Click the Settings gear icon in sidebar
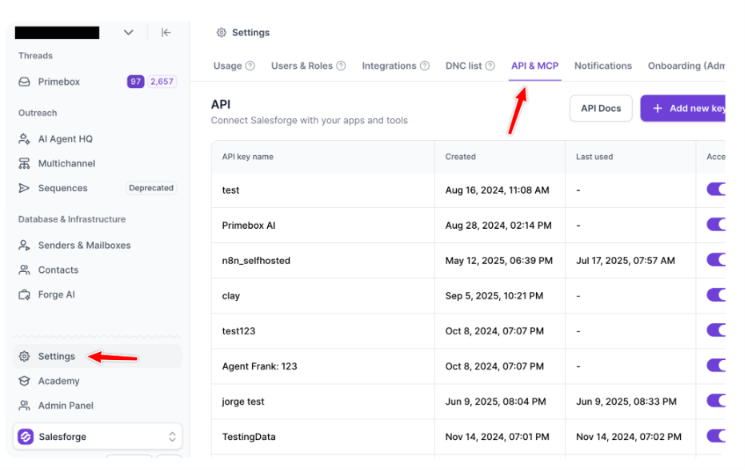Viewport: 745px width, 470px height. pyautogui.click(x=24, y=356)
